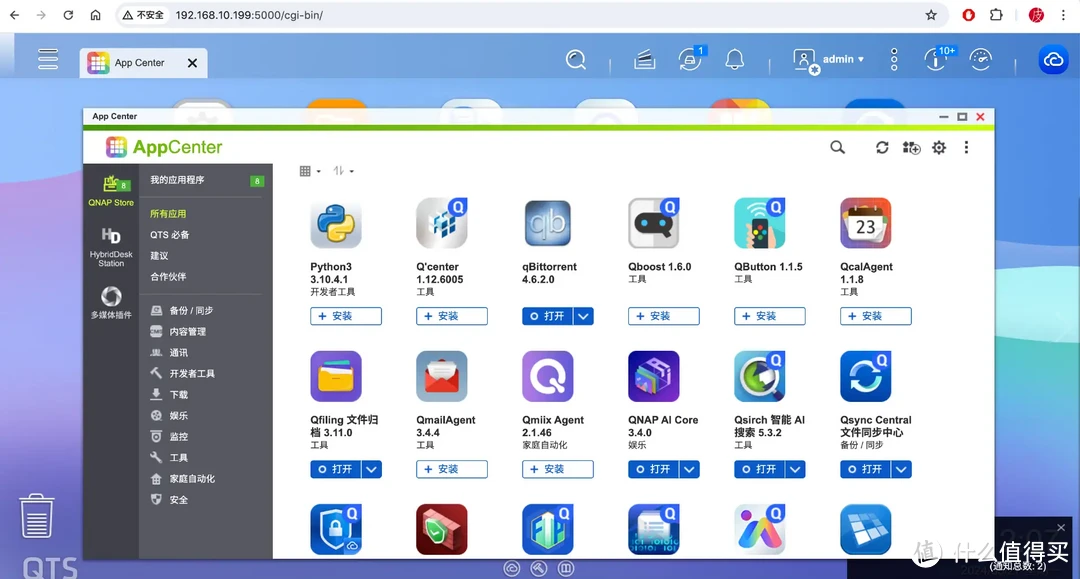Viewport: 1080px width, 579px height.
Task: Click the QcalAgent calendar app icon
Action: pyautogui.click(x=866, y=223)
